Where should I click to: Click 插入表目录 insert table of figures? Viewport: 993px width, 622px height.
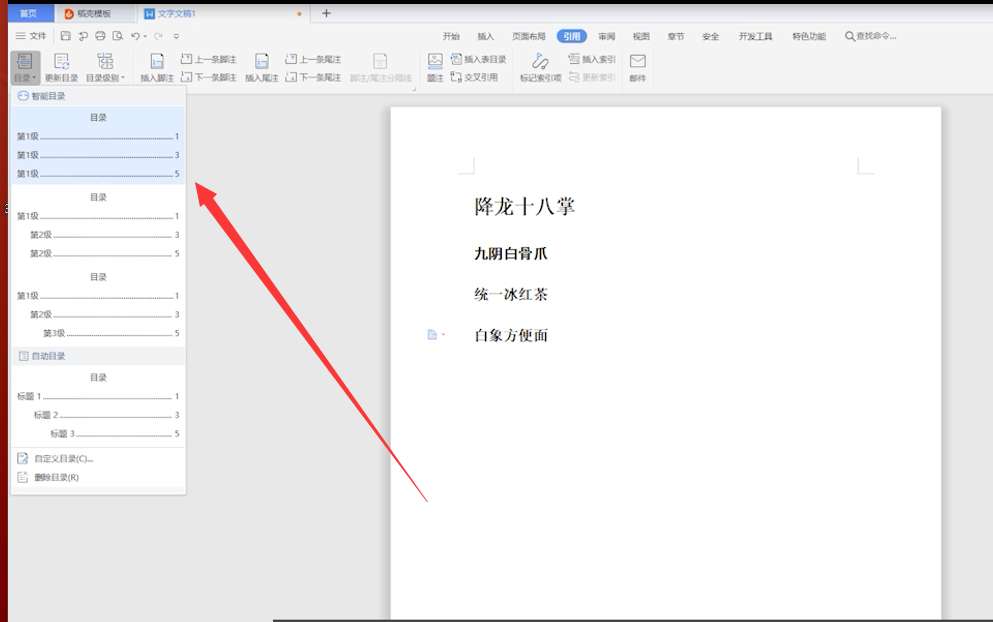pos(479,59)
